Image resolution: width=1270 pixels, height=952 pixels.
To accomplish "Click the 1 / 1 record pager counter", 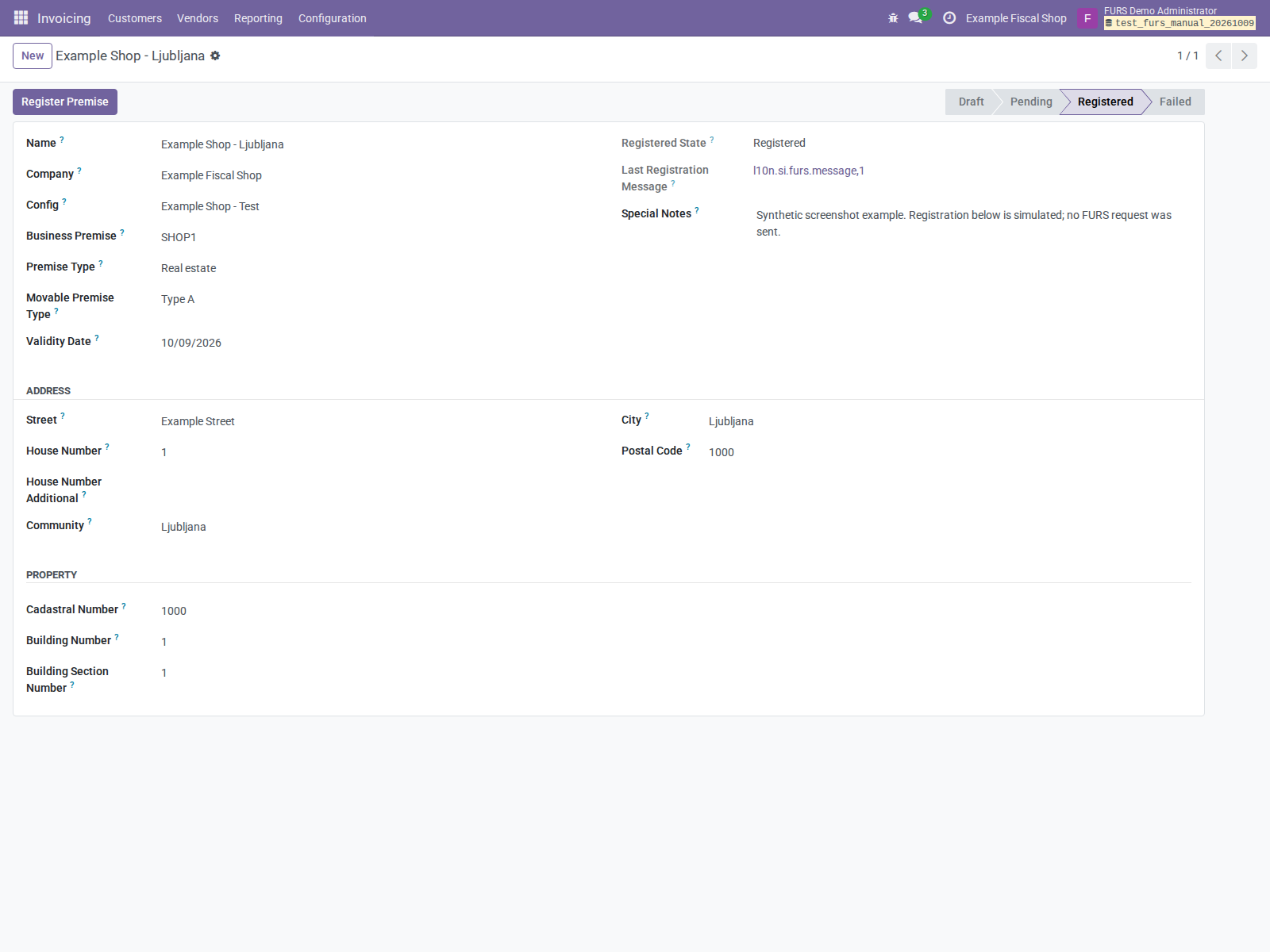I will click(x=1187, y=56).
